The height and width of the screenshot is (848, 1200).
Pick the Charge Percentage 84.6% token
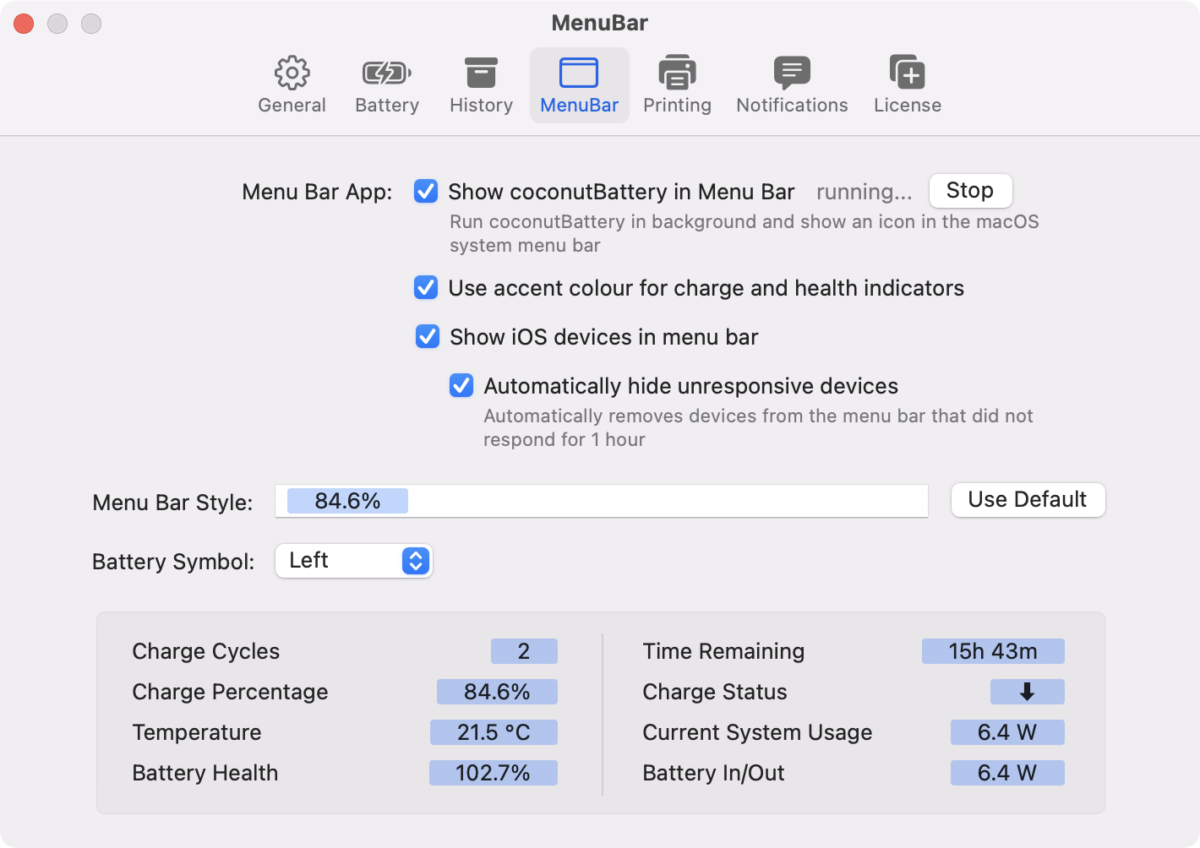click(x=497, y=692)
